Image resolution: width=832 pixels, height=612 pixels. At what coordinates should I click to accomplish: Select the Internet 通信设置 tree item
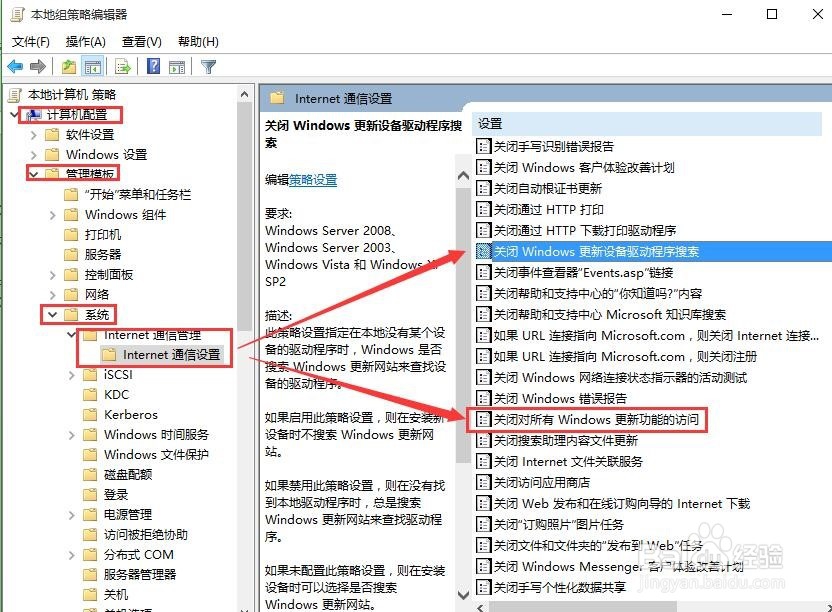tap(171, 355)
